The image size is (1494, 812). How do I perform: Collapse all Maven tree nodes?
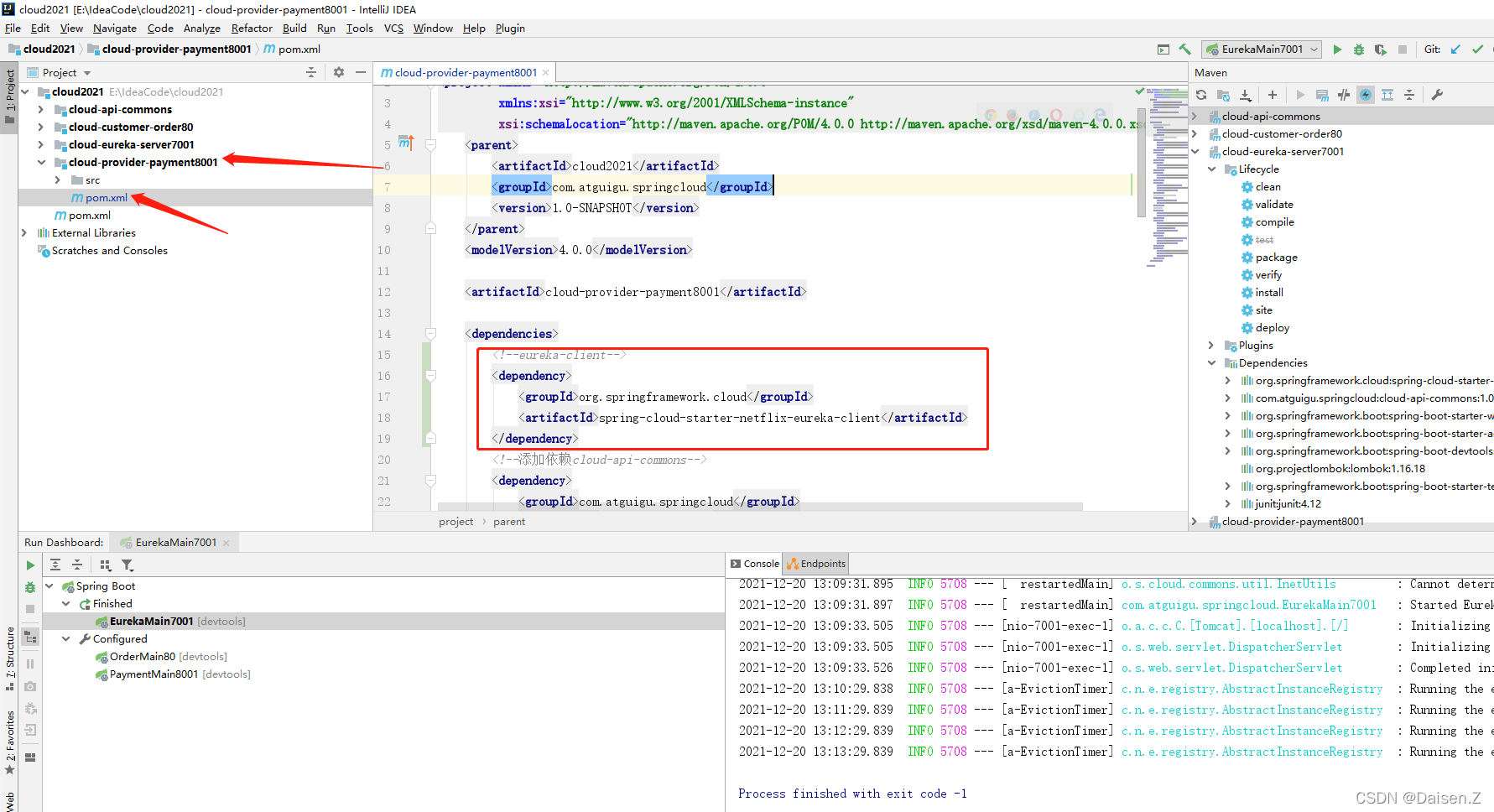pos(1409,95)
